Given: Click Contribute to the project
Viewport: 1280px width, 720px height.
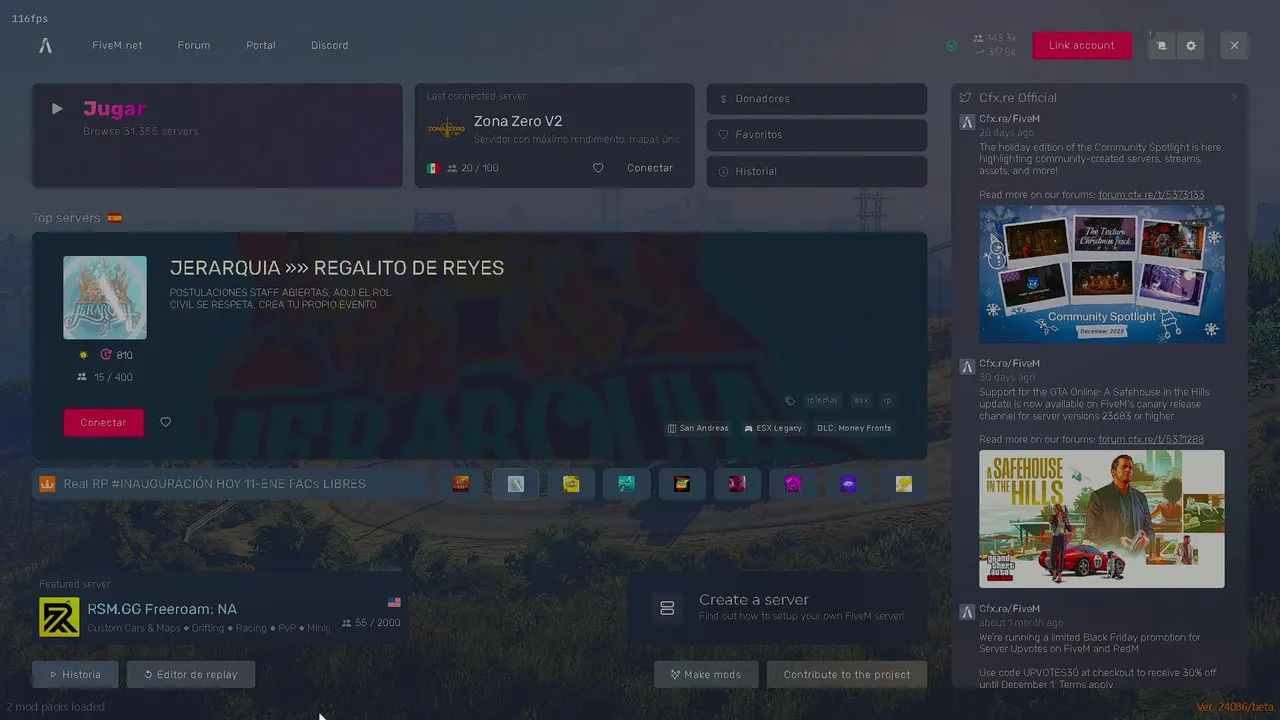Looking at the screenshot, I should pos(847,674).
